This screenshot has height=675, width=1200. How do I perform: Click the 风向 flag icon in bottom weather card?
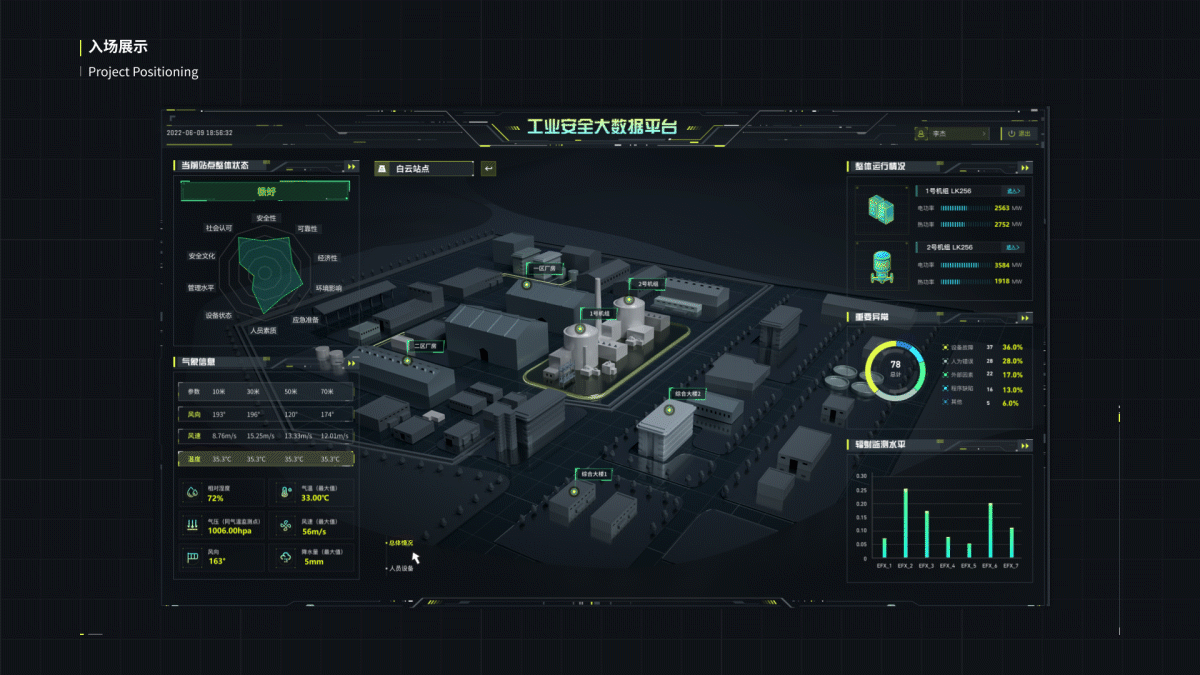point(192,557)
